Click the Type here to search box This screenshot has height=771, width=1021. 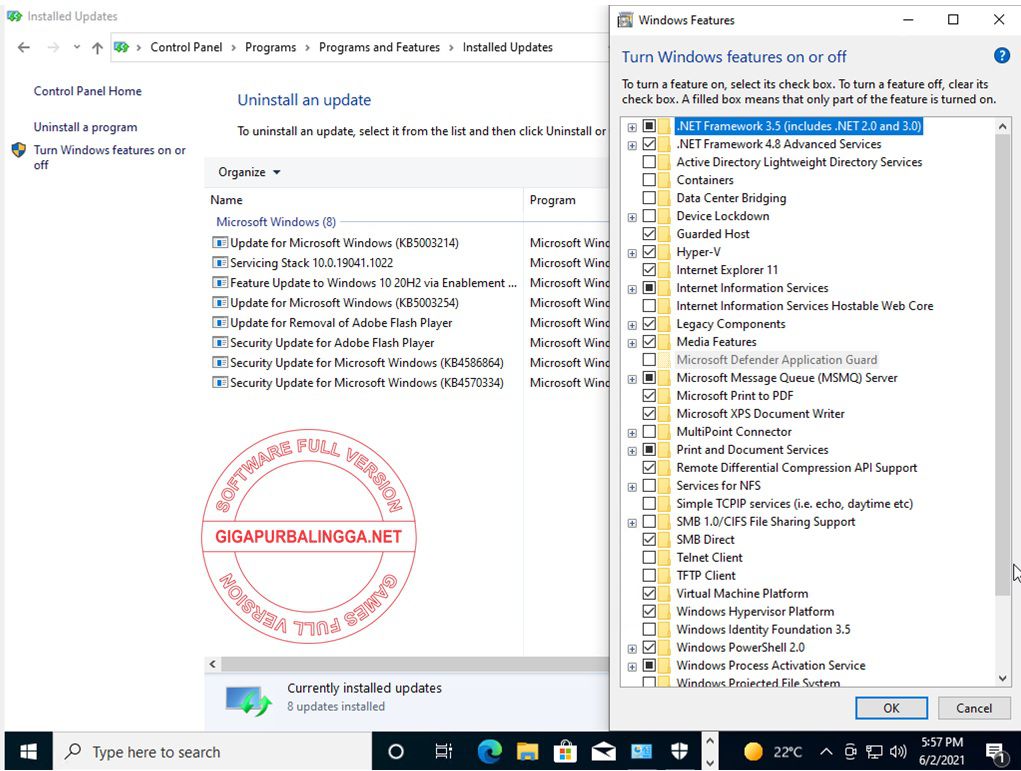pos(212,752)
